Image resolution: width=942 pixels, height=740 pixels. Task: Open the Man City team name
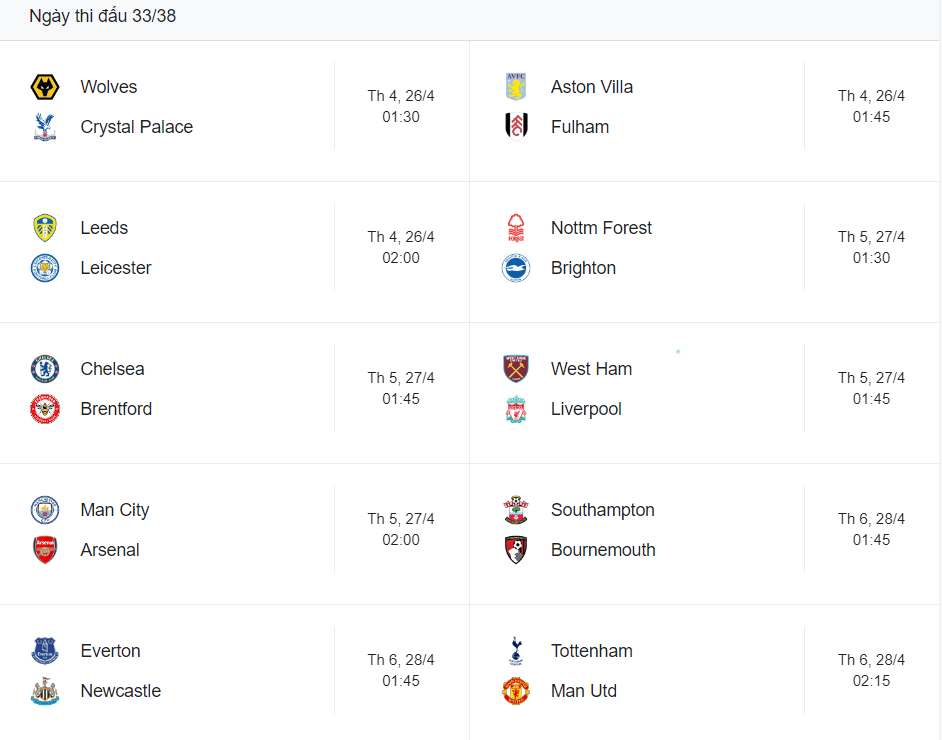pos(115,510)
